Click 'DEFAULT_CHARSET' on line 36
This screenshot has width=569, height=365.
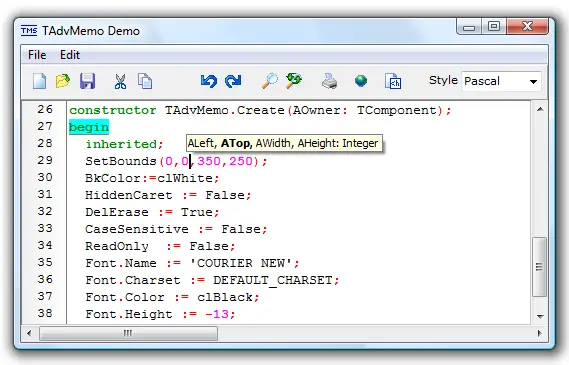(x=273, y=280)
